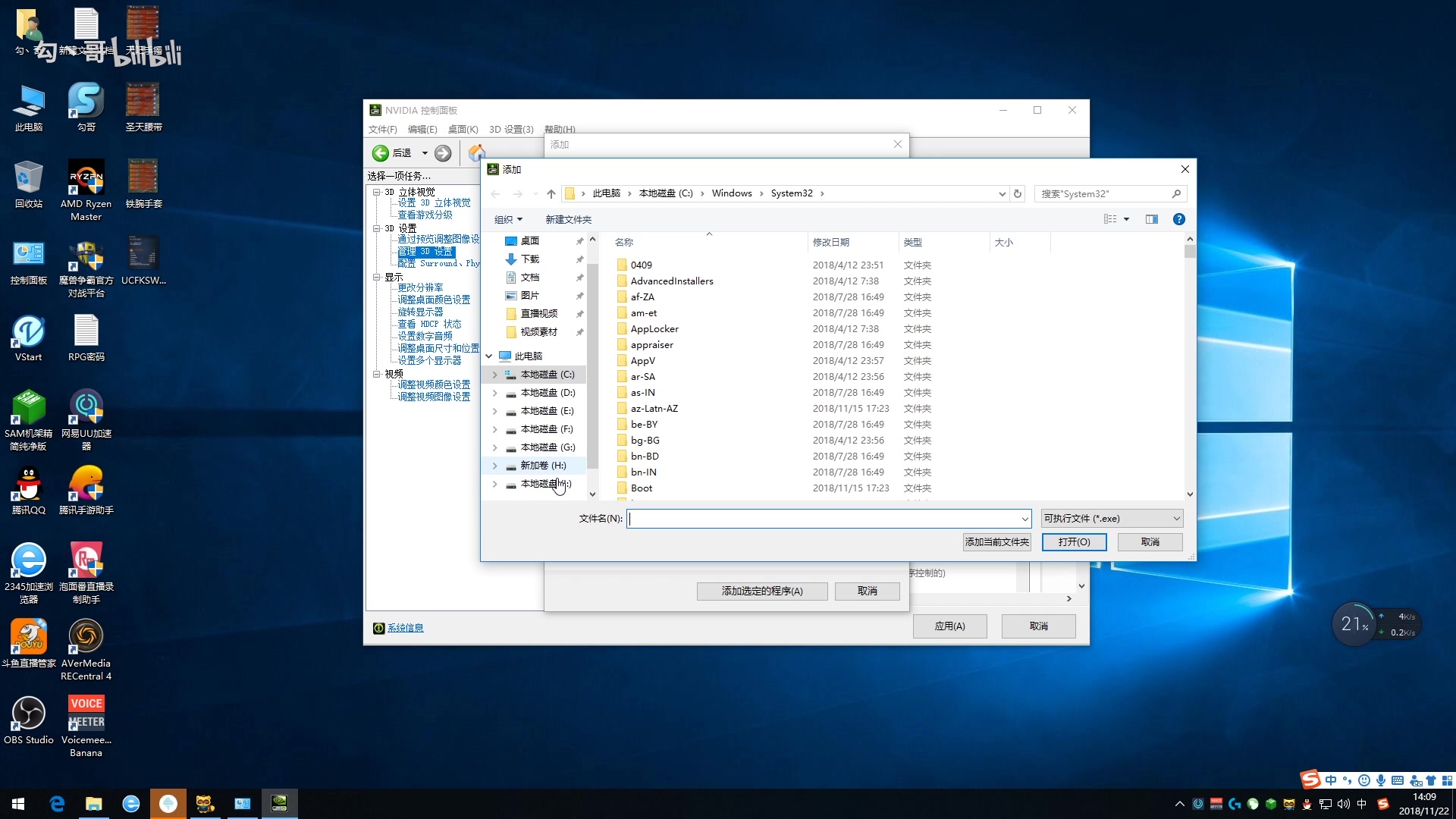The image size is (1456, 819).
Task: Click the 添加当前文件夹 button
Action: tap(996, 542)
